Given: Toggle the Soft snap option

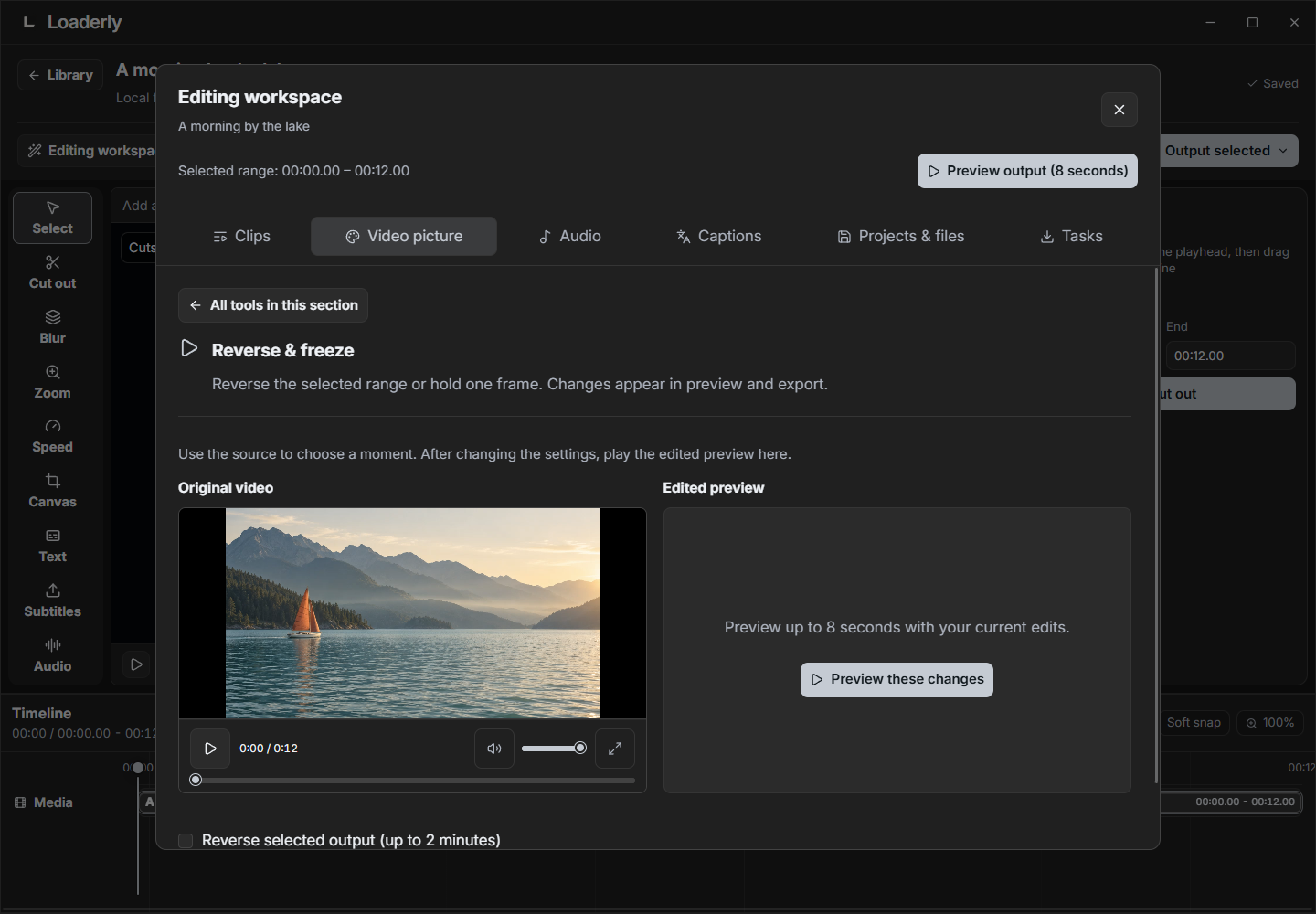Looking at the screenshot, I should click(x=1194, y=723).
